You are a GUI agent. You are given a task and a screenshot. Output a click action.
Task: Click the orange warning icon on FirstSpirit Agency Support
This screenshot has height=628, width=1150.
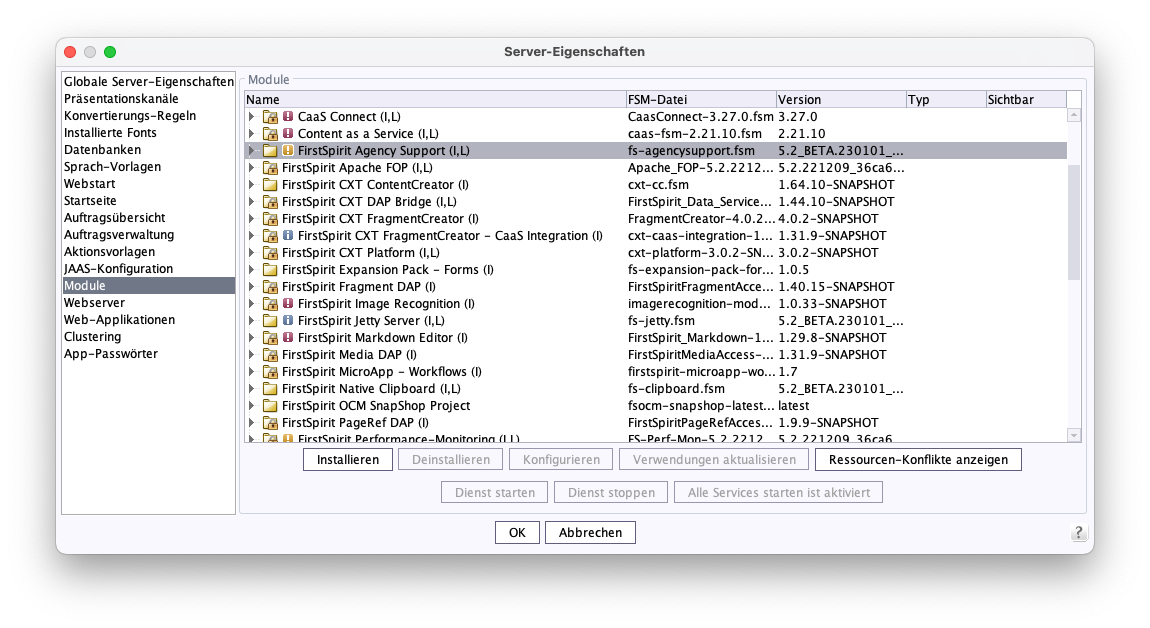coord(288,150)
